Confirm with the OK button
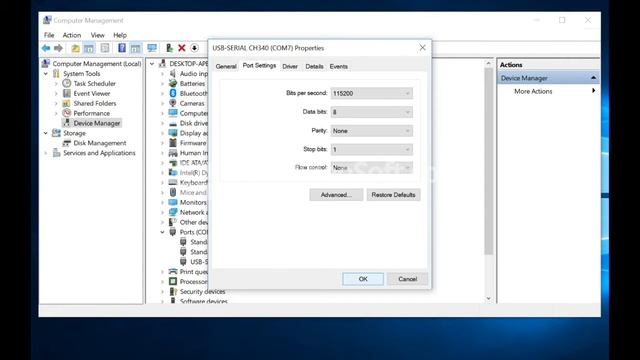Image resolution: width=640 pixels, height=360 pixels. [x=363, y=279]
